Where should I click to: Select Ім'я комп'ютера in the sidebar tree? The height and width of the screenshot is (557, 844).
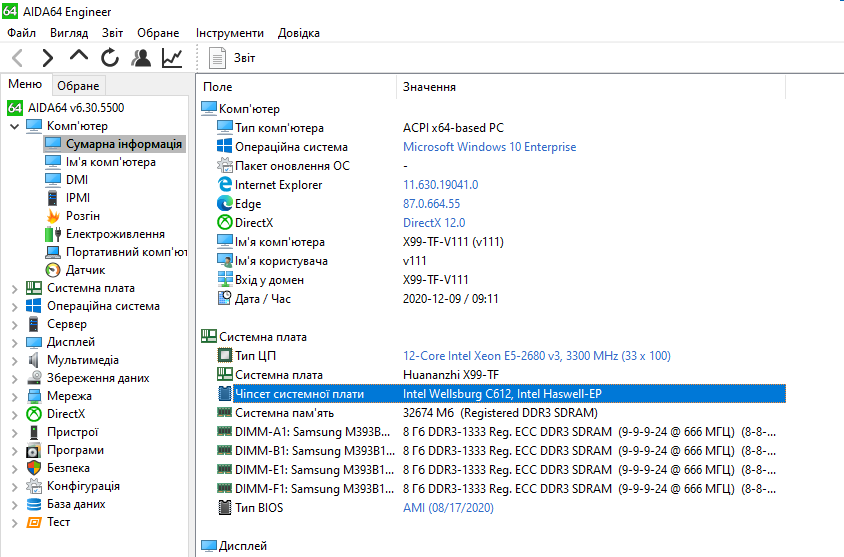click(110, 162)
